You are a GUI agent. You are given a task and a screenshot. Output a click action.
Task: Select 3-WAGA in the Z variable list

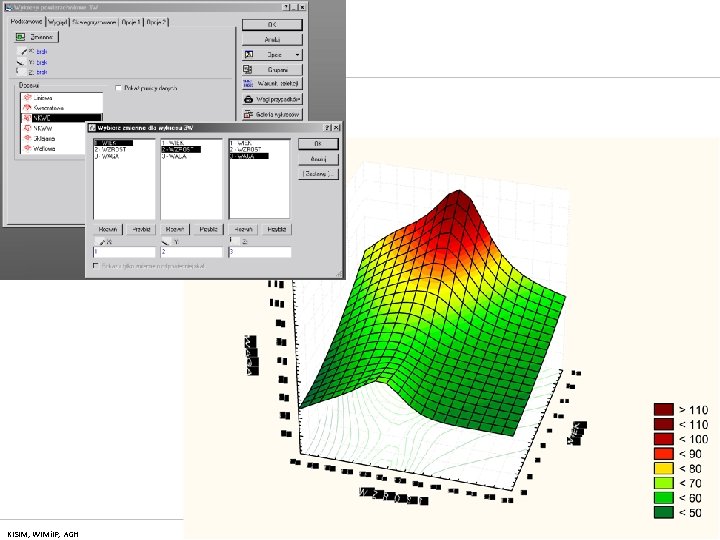coord(249,156)
